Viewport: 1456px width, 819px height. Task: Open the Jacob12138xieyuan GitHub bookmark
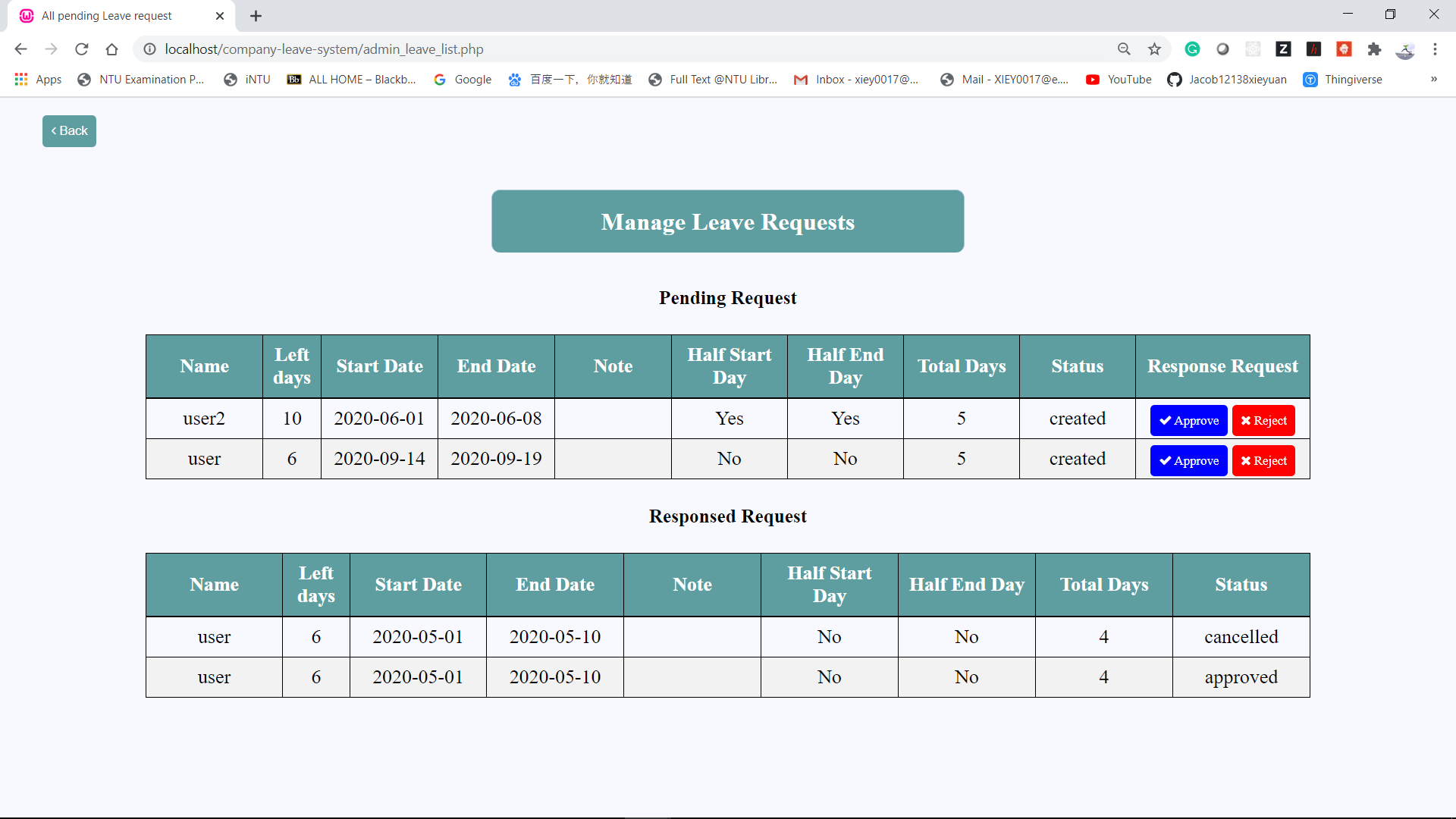[x=1226, y=79]
